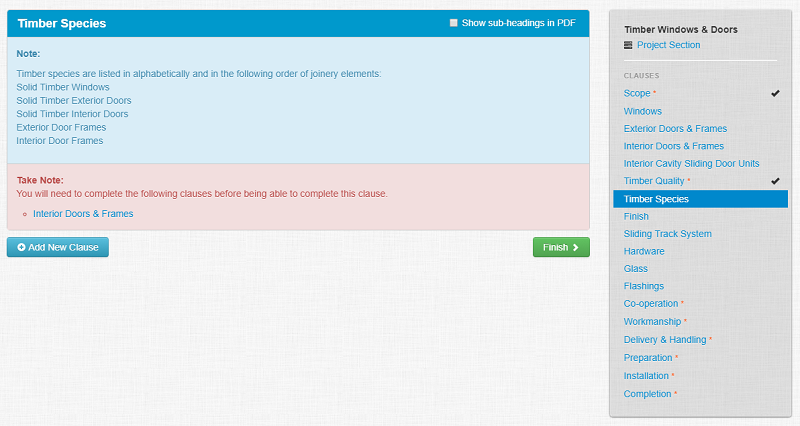Go to the Windows clause
The image size is (800, 426).
pos(642,111)
